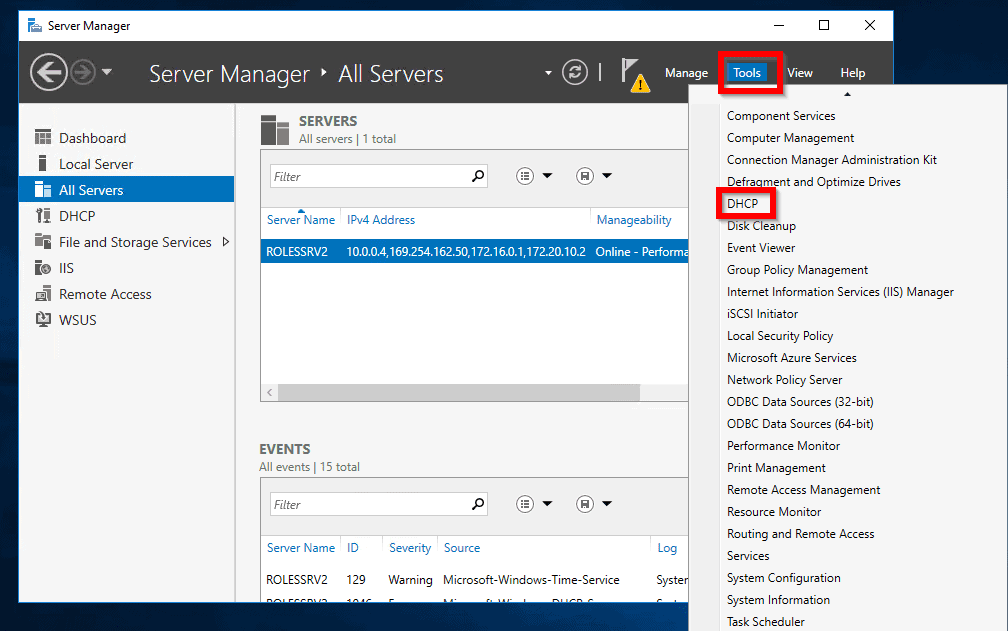
Task: Click the refresh icon in header
Action: (x=575, y=72)
